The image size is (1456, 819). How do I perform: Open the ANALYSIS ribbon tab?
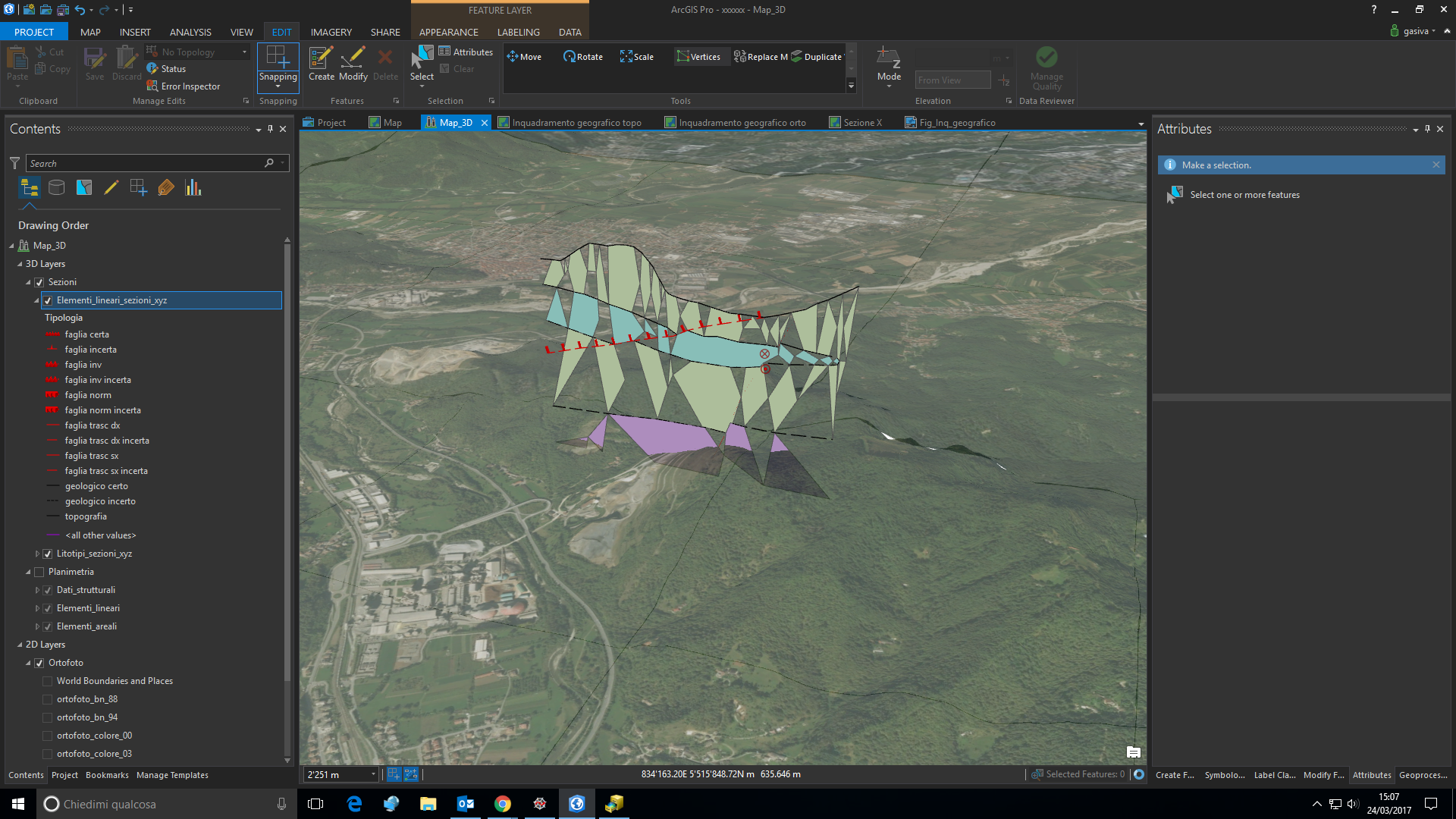click(x=190, y=32)
